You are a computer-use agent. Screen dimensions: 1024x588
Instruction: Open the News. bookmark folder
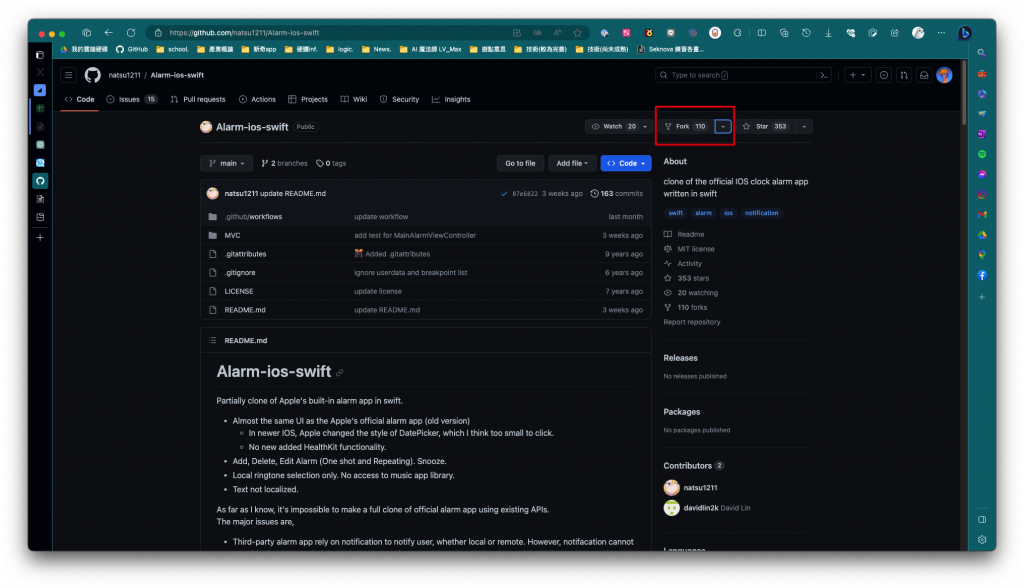coord(376,49)
